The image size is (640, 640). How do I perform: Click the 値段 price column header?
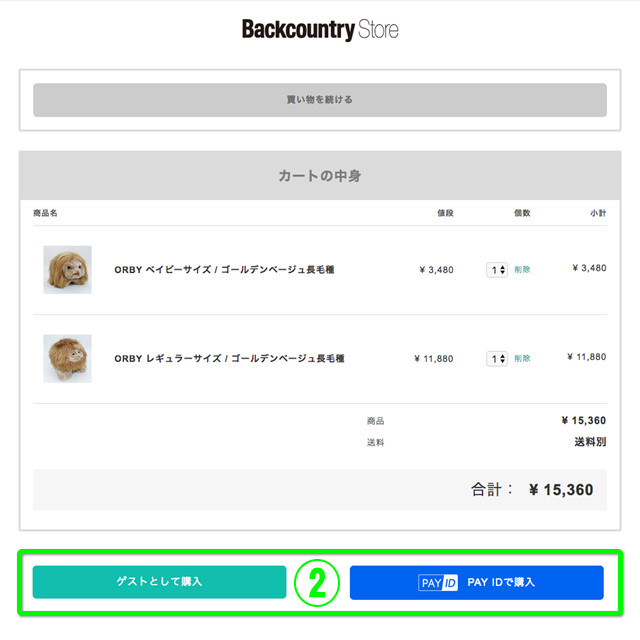tap(445, 213)
